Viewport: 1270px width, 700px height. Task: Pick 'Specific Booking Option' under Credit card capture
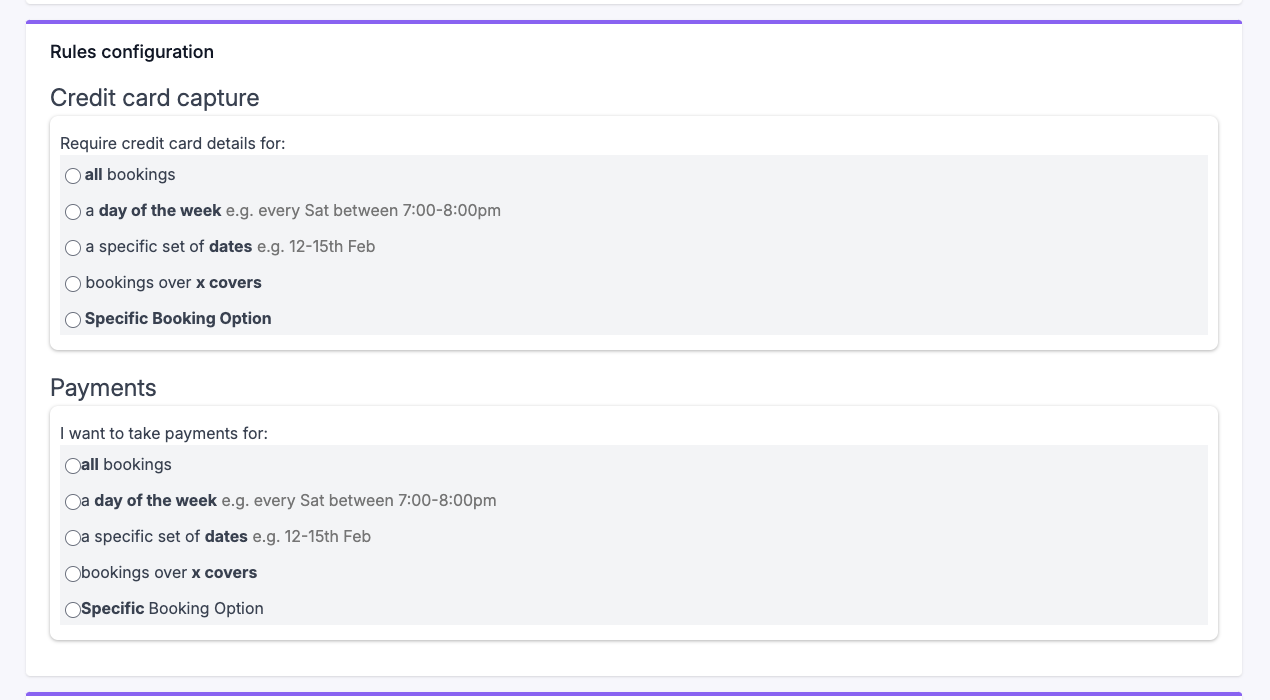(73, 320)
